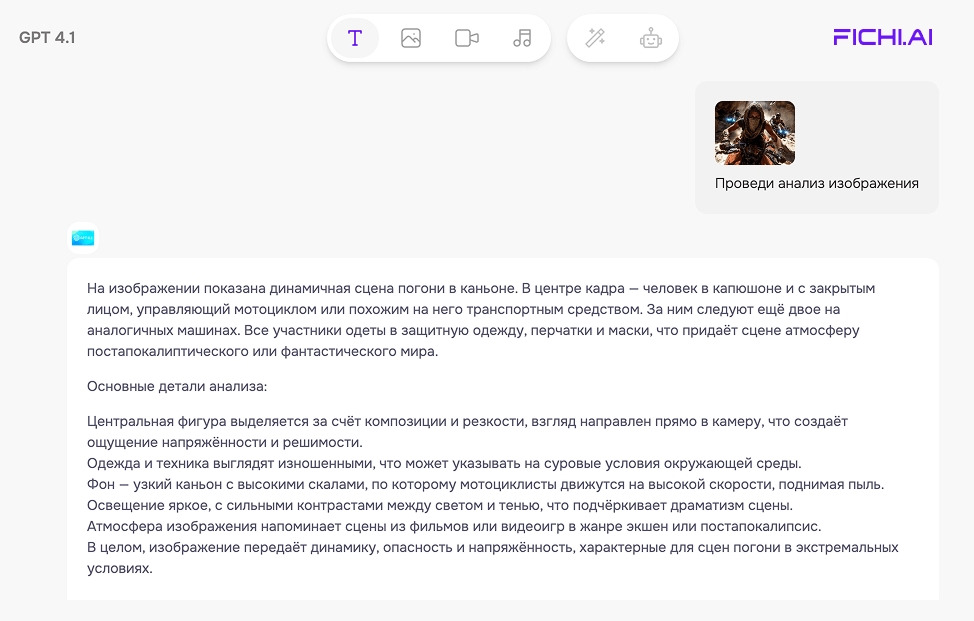Open the FICHI.AI logo link
The width and height of the screenshot is (974, 621).
click(883, 37)
